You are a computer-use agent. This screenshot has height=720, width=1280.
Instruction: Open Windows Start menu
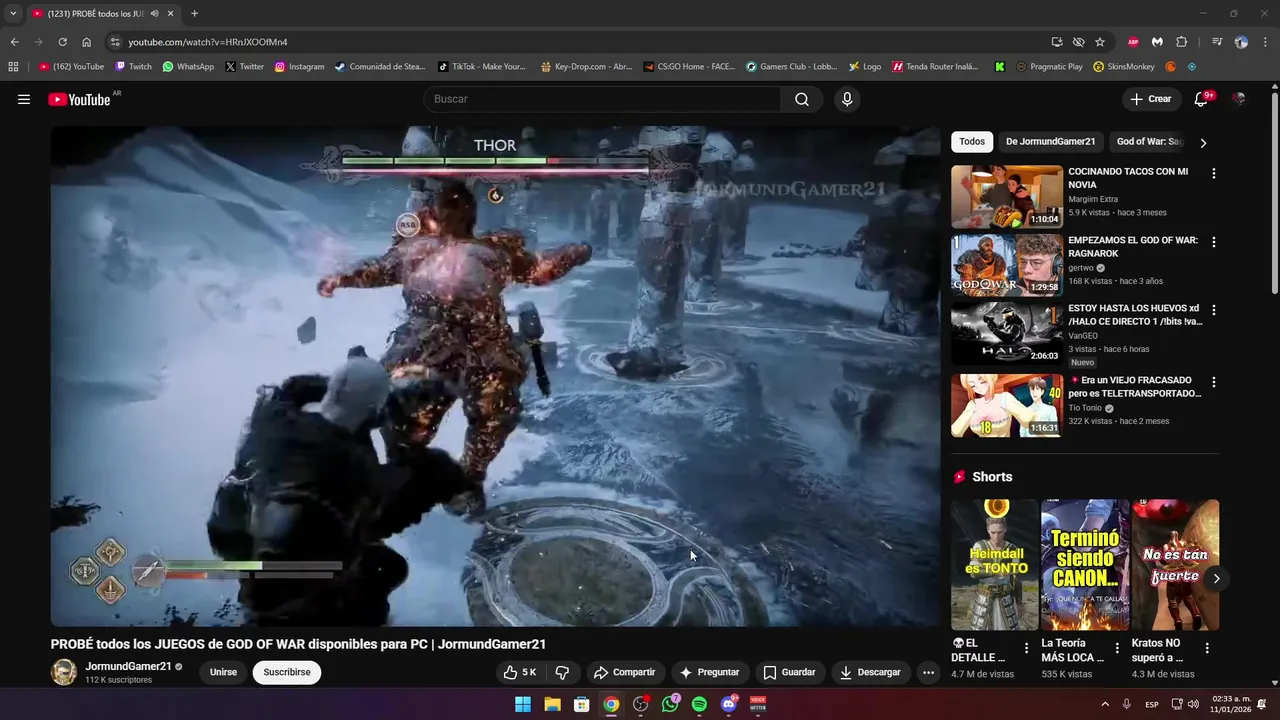tap(523, 704)
